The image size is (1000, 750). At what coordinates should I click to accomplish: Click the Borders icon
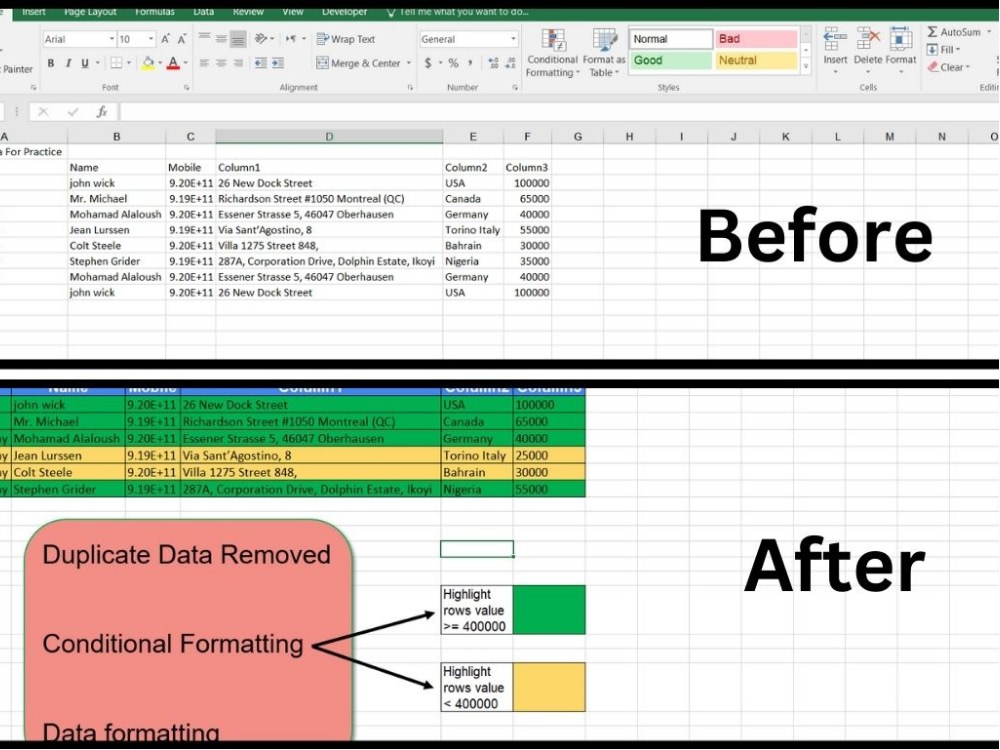coord(116,63)
